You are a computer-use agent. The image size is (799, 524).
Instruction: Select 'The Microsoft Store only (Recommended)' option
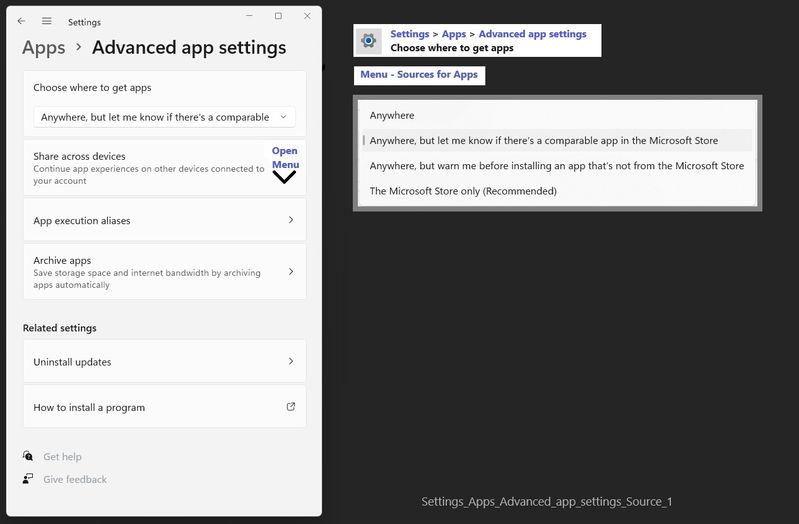tap(557, 191)
